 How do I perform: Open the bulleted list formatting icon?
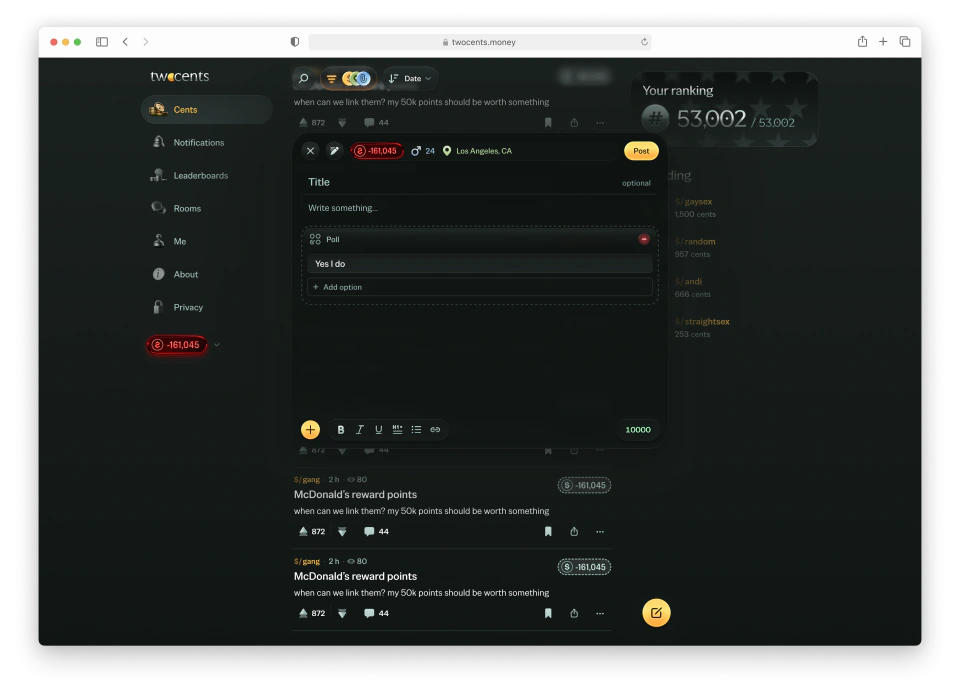(416, 429)
